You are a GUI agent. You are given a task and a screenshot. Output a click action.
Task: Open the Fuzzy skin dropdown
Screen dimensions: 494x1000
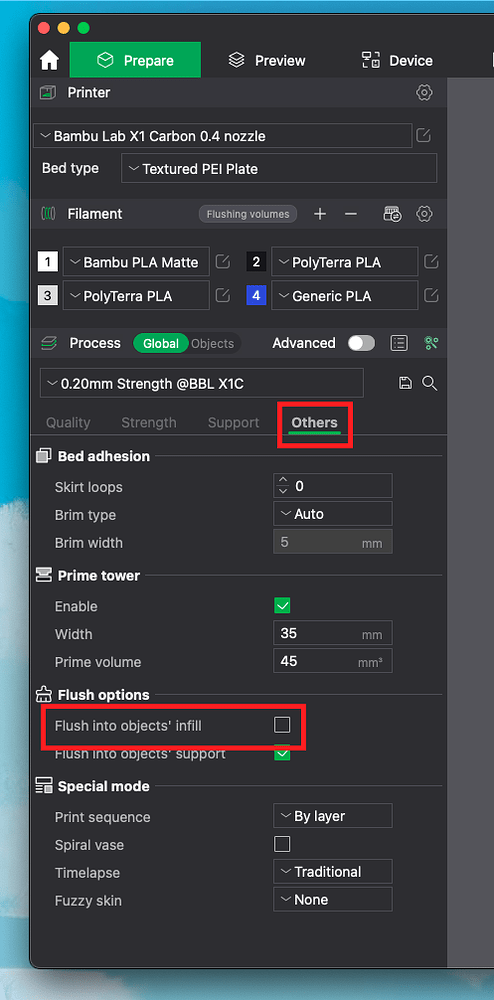click(x=333, y=899)
